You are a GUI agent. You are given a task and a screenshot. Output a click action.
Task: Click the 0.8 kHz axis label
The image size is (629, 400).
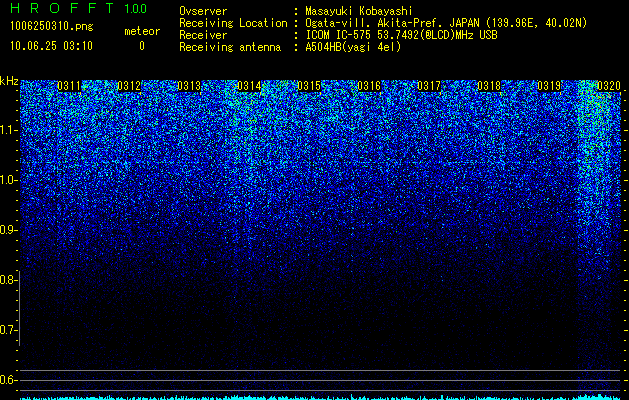coord(8,280)
